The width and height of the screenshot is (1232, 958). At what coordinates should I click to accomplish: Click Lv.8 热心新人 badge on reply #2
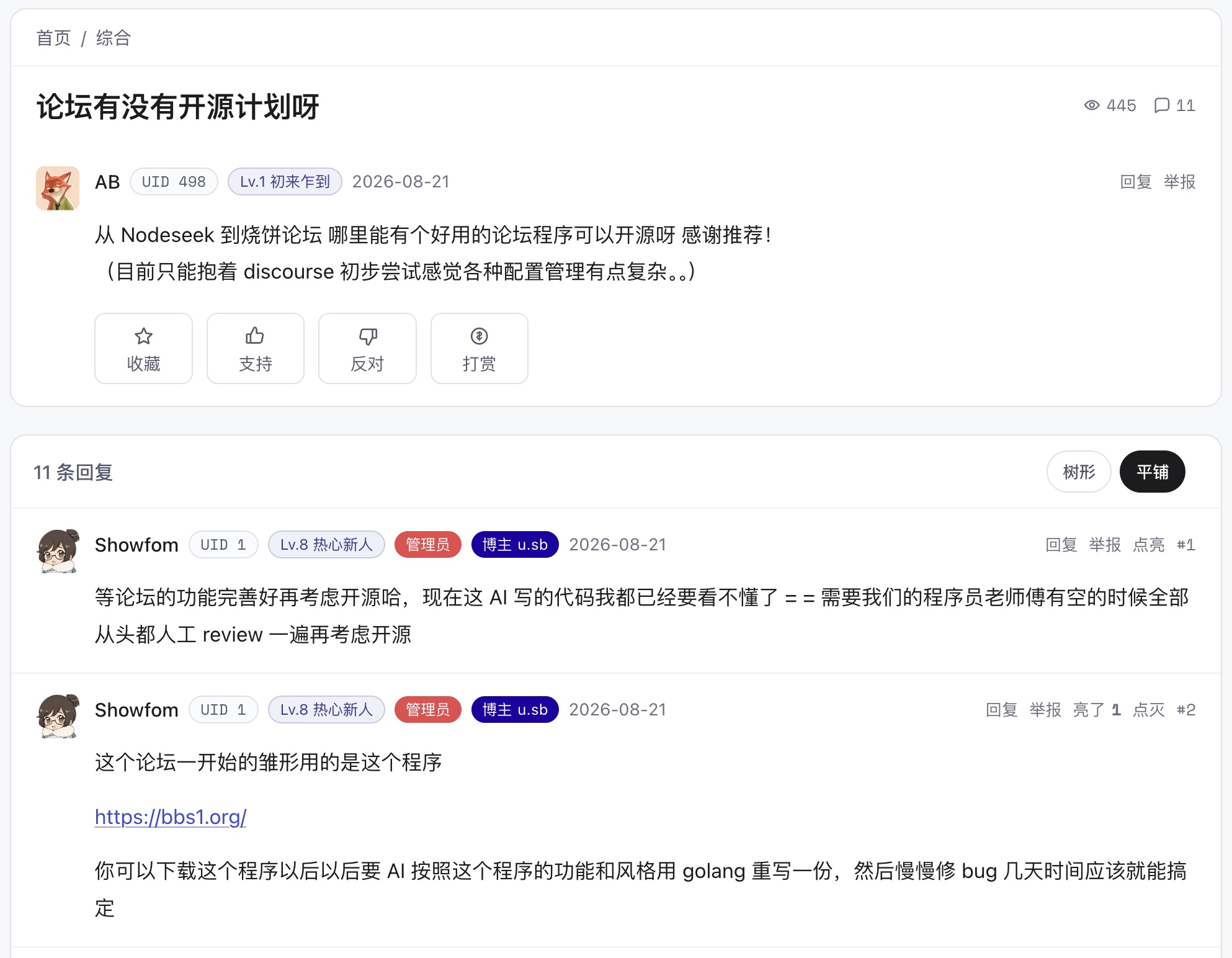point(326,710)
